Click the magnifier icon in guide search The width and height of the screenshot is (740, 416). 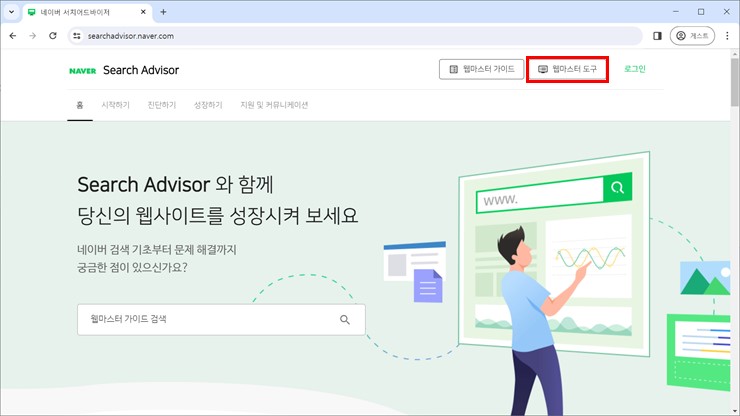(x=345, y=320)
